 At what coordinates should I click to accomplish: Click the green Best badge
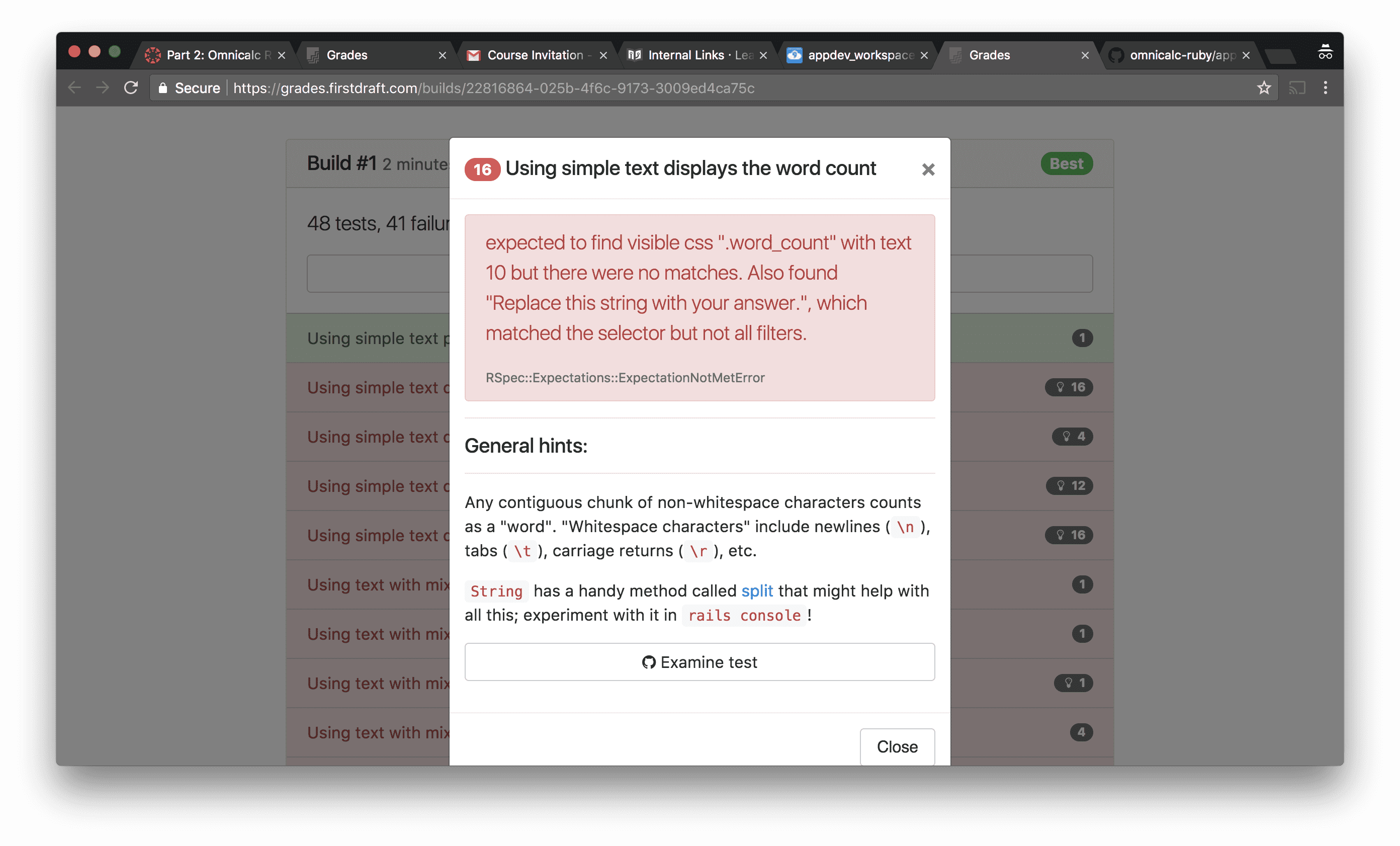(1067, 163)
